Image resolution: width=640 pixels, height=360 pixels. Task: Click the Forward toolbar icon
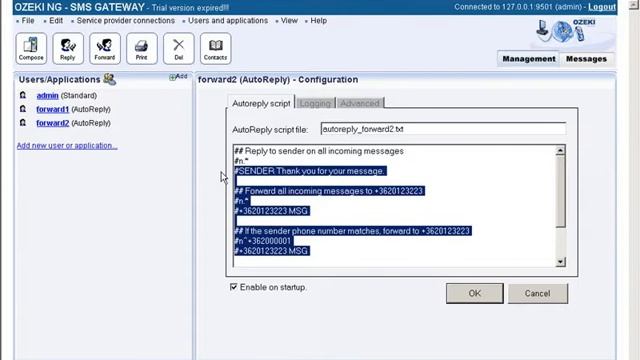pos(105,49)
